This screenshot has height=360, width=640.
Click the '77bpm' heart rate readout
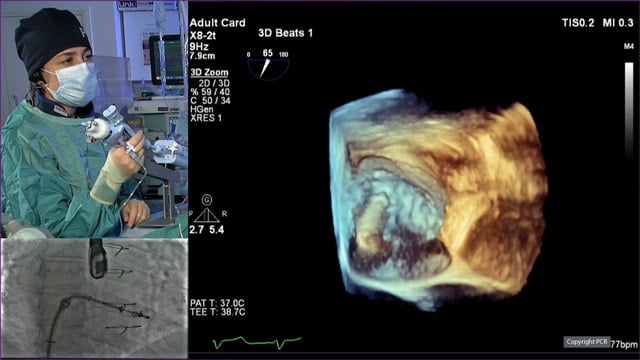(x=624, y=344)
